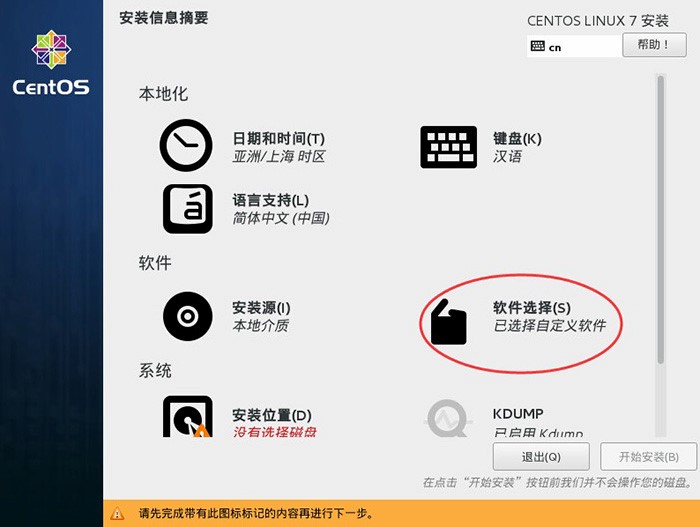700x527 pixels.
Task: Select 安装位置(D) entry
Action: [272, 415]
